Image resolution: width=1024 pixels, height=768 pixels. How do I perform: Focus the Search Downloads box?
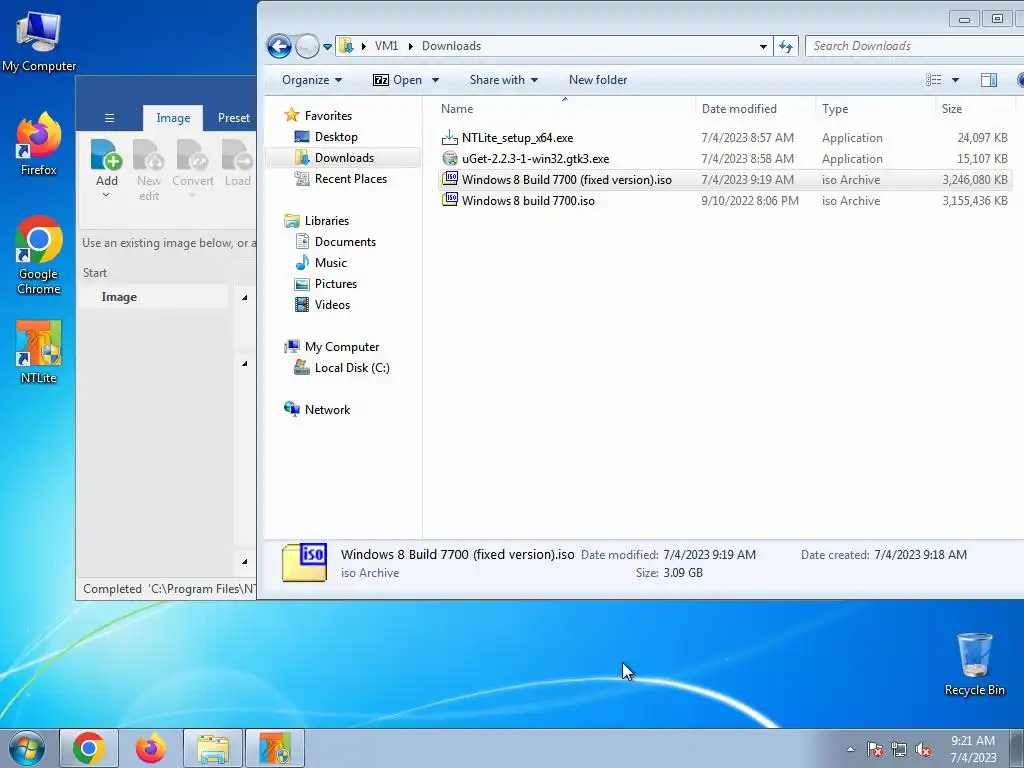[x=914, y=46]
